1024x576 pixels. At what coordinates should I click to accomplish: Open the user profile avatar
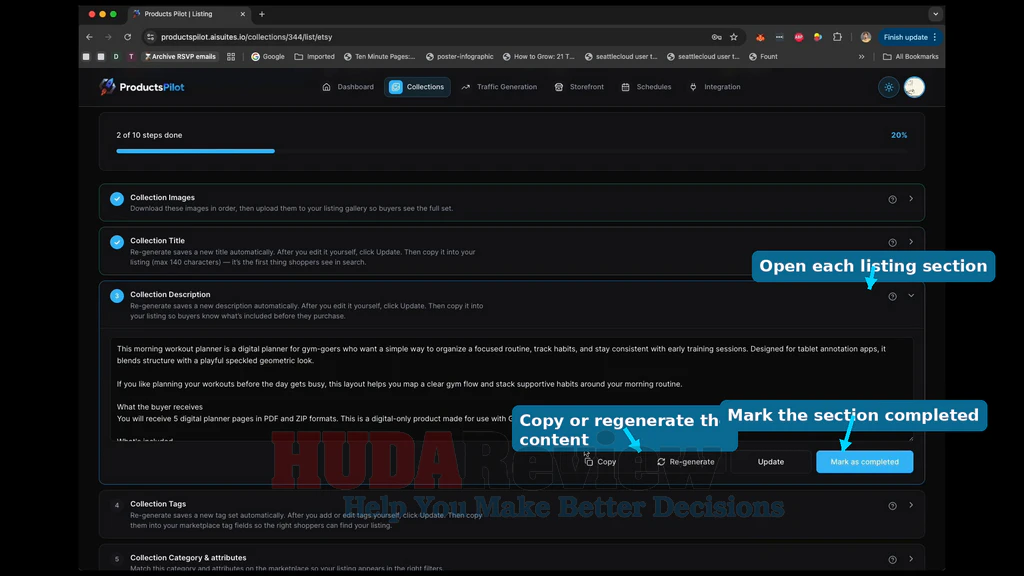pos(914,87)
